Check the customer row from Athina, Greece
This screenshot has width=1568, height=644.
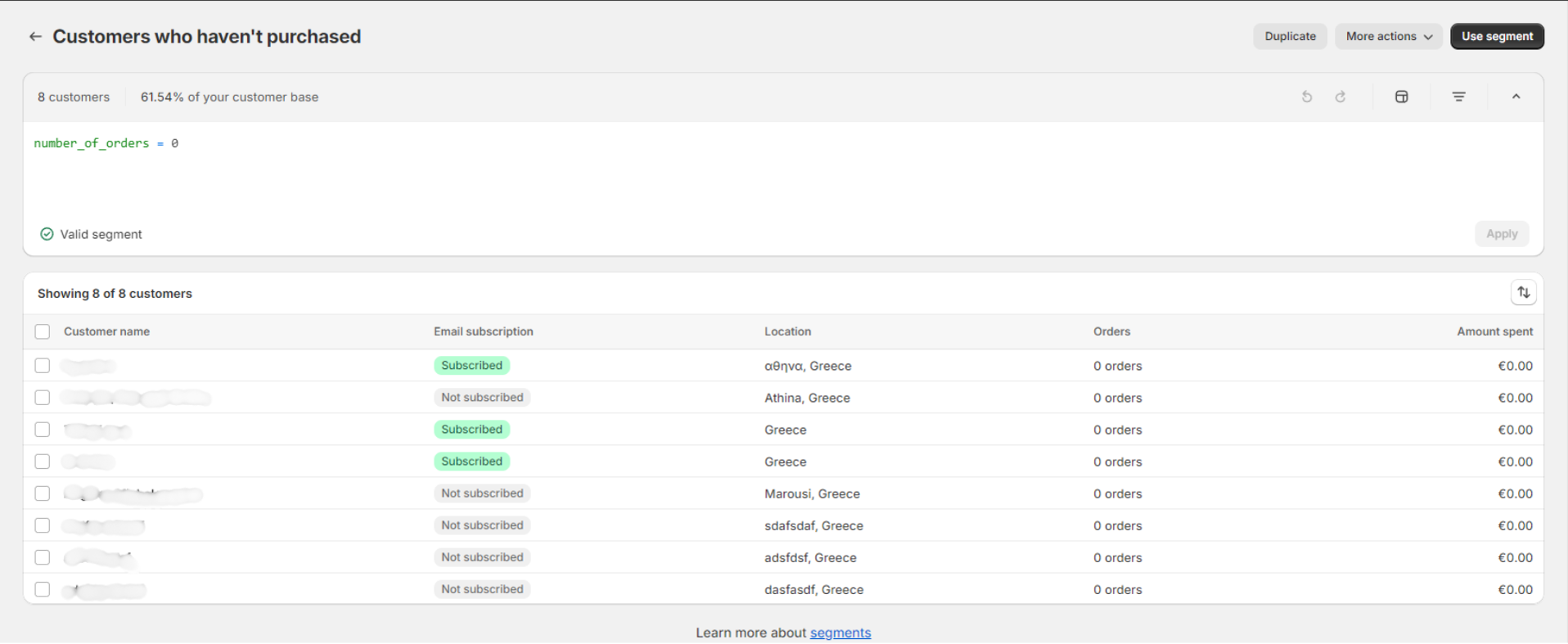click(x=43, y=398)
